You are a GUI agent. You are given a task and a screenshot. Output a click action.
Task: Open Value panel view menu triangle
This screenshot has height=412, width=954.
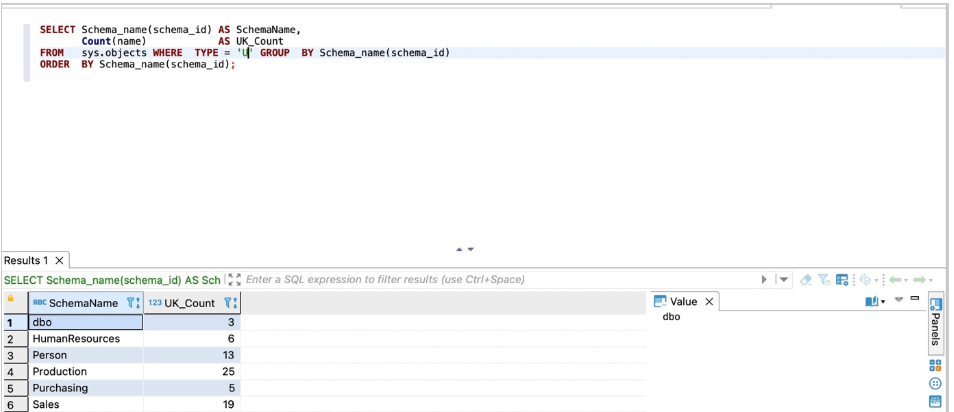tap(899, 299)
